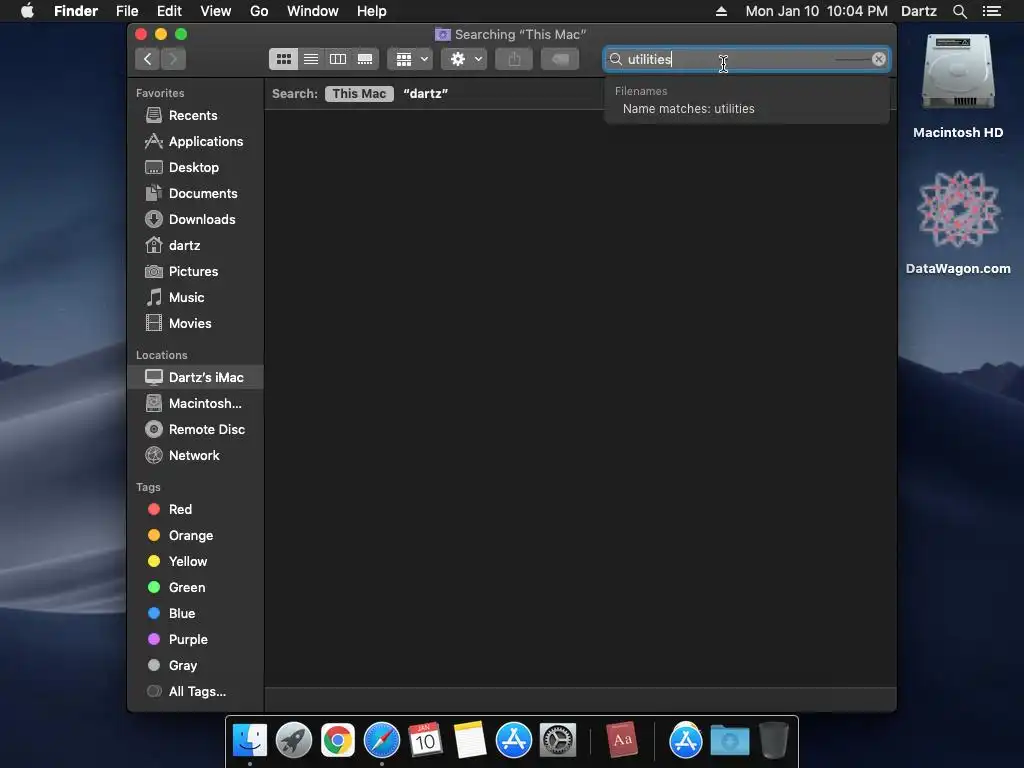
Task: Click the Edit Tags toolbar button
Action: pyautogui.click(x=560, y=59)
